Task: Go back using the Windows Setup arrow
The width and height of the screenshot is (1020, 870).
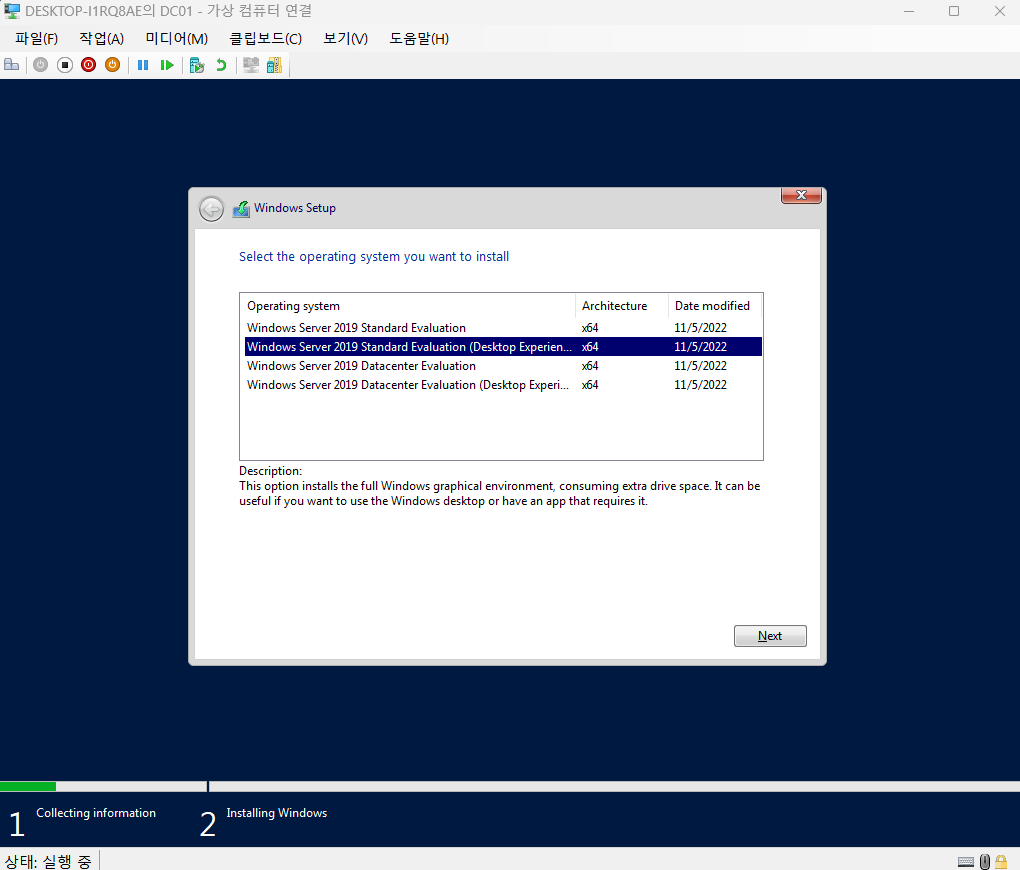Action: [211, 209]
